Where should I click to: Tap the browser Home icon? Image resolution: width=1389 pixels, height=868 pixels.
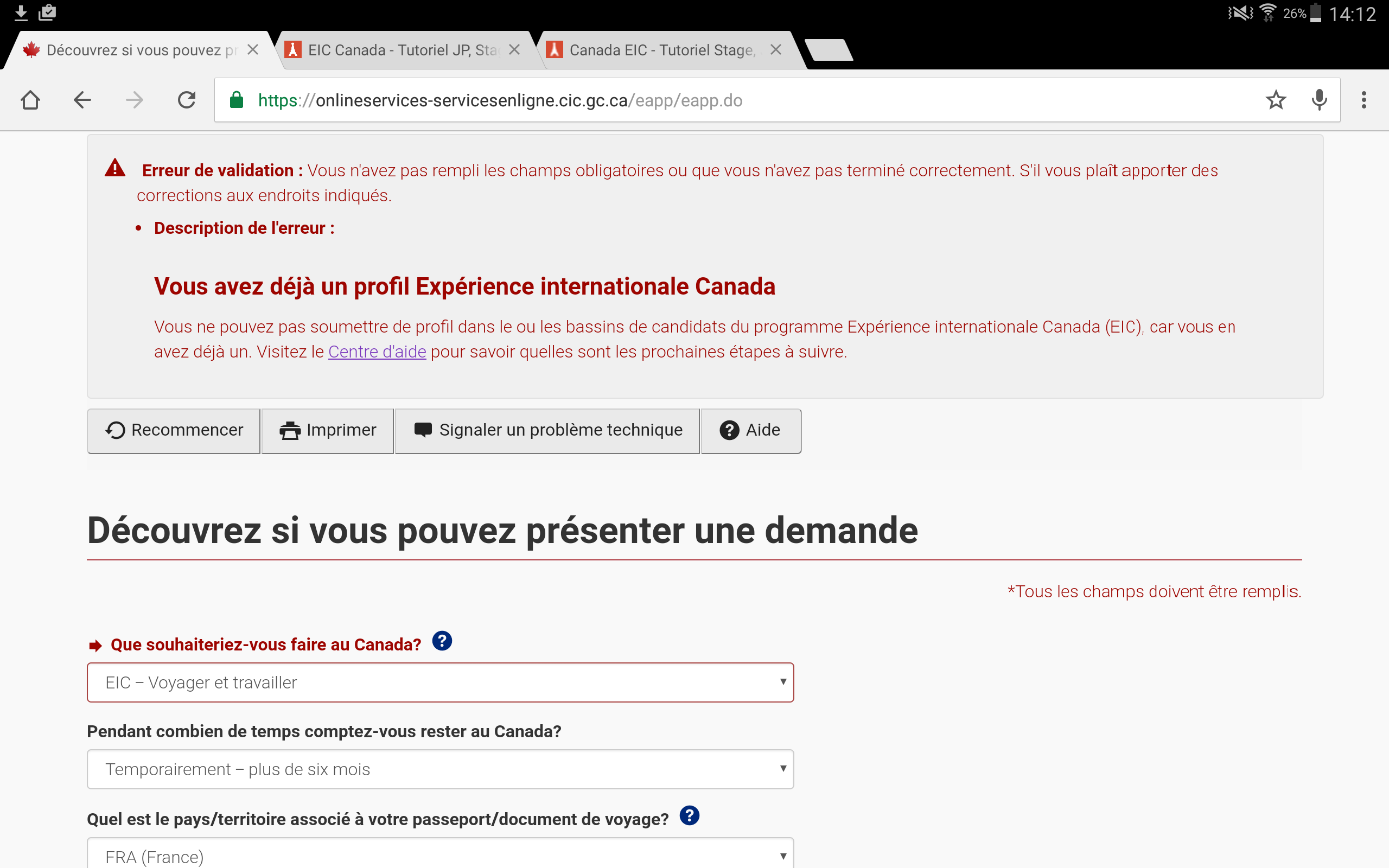coord(30,100)
